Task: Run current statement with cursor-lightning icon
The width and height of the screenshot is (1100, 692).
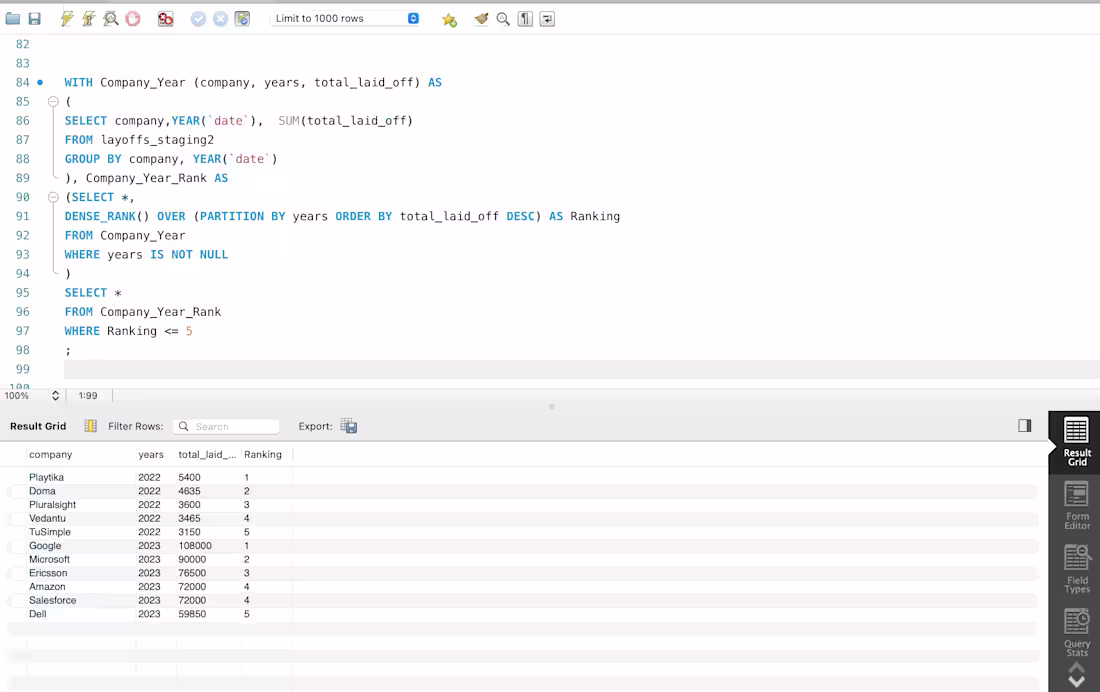Action: pos(88,18)
